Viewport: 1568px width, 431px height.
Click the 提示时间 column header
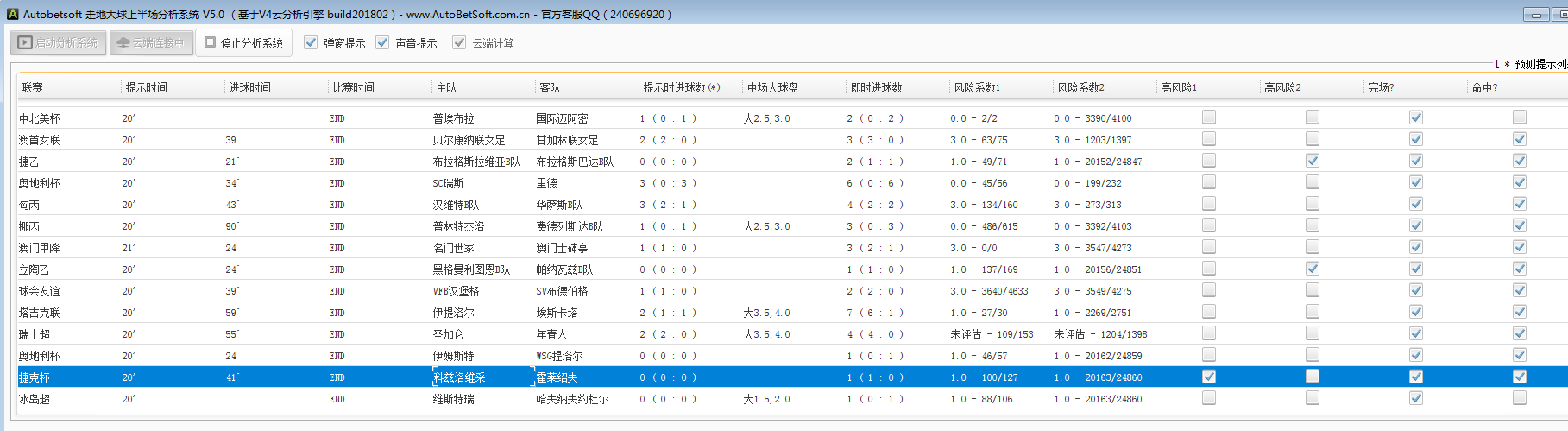click(x=147, y=87)
